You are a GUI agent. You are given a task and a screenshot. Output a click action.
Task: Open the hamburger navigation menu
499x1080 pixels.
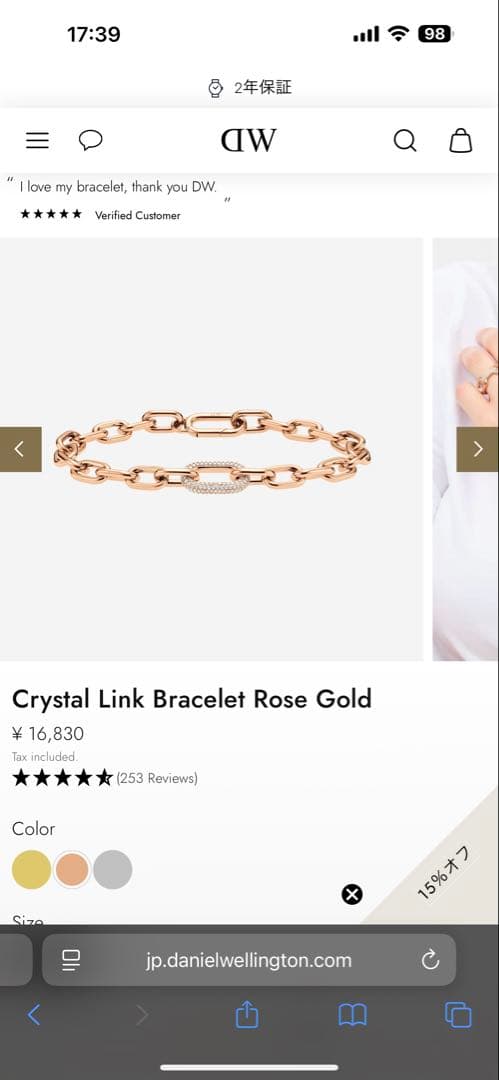pos(37,141)
